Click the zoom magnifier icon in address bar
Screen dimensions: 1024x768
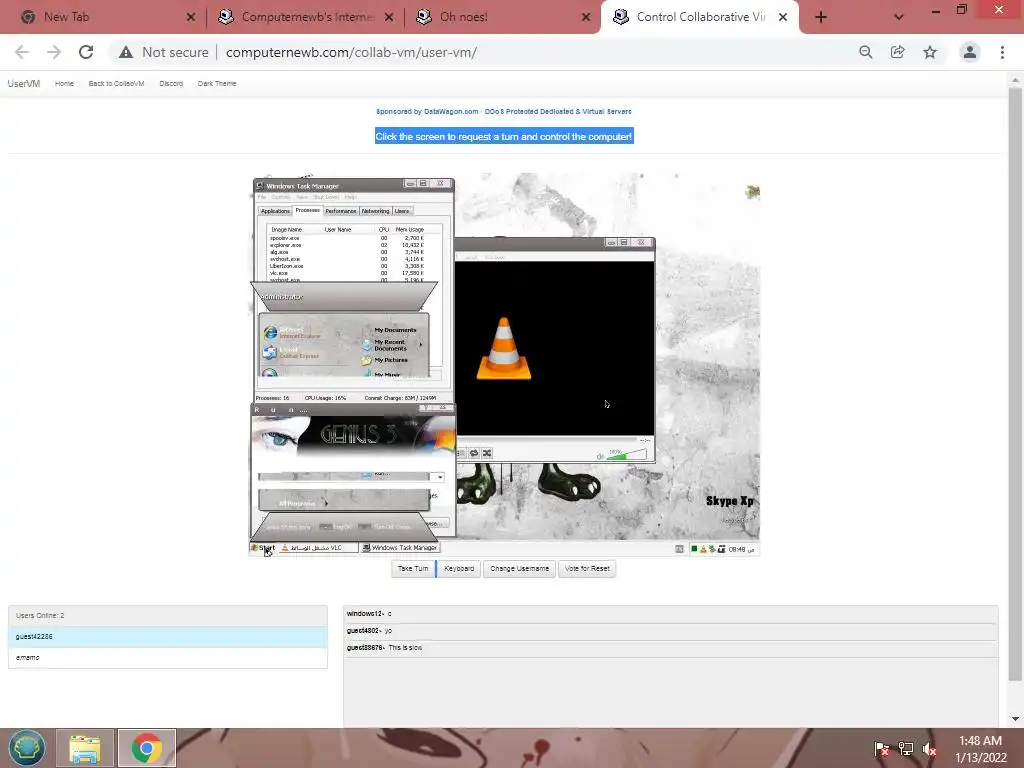pos(866,52)
